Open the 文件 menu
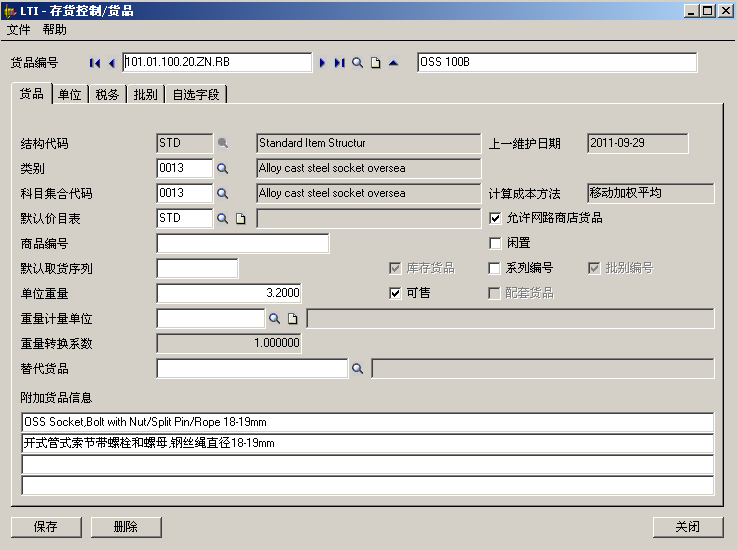 19,30
